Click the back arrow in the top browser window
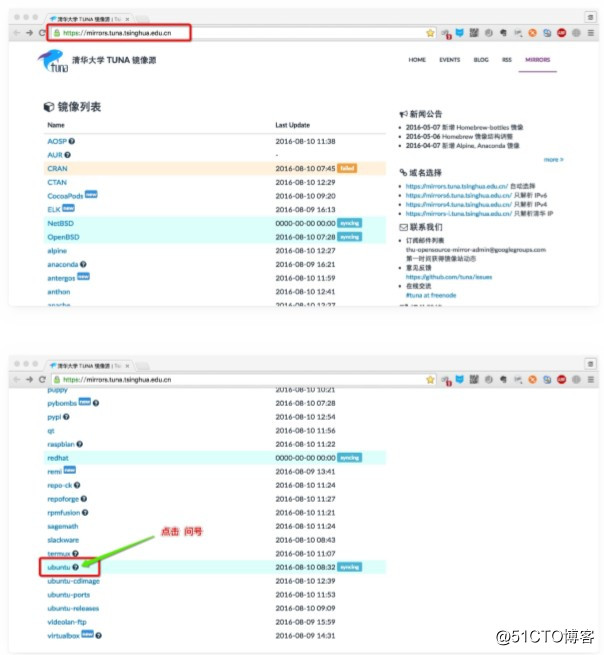 tap(17, 33)
